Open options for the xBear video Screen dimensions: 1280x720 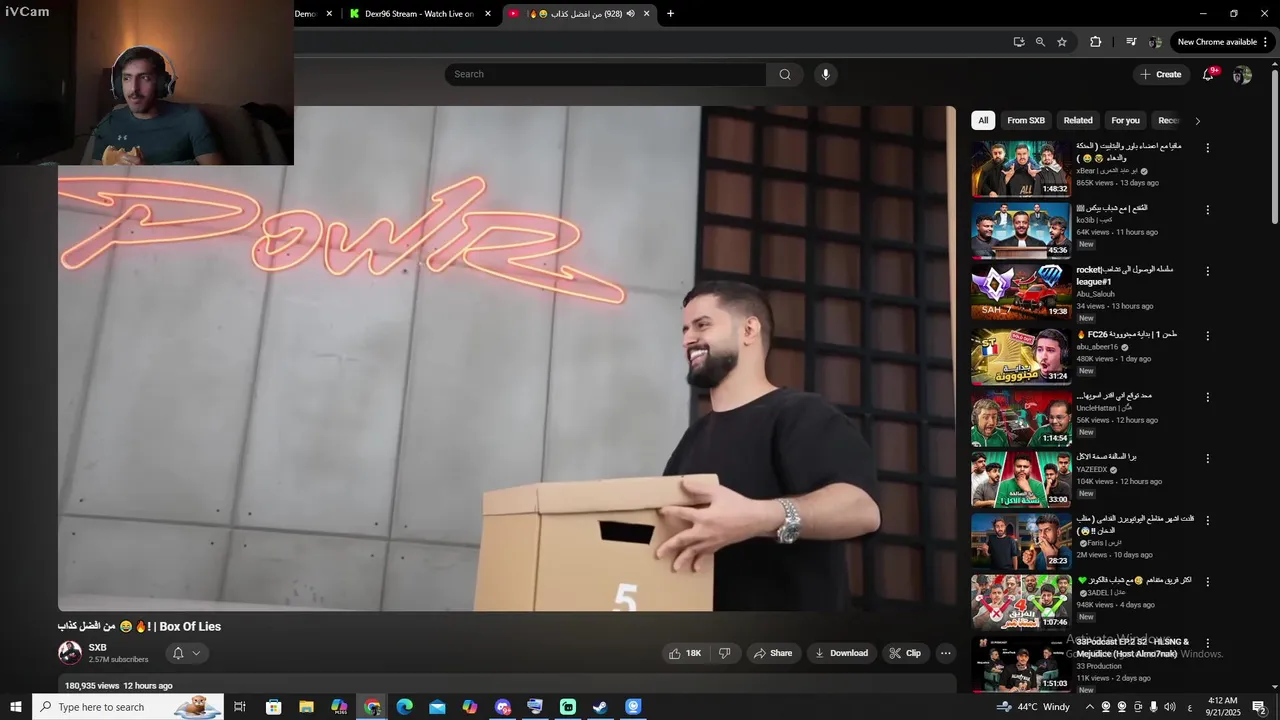(1207, 148)
